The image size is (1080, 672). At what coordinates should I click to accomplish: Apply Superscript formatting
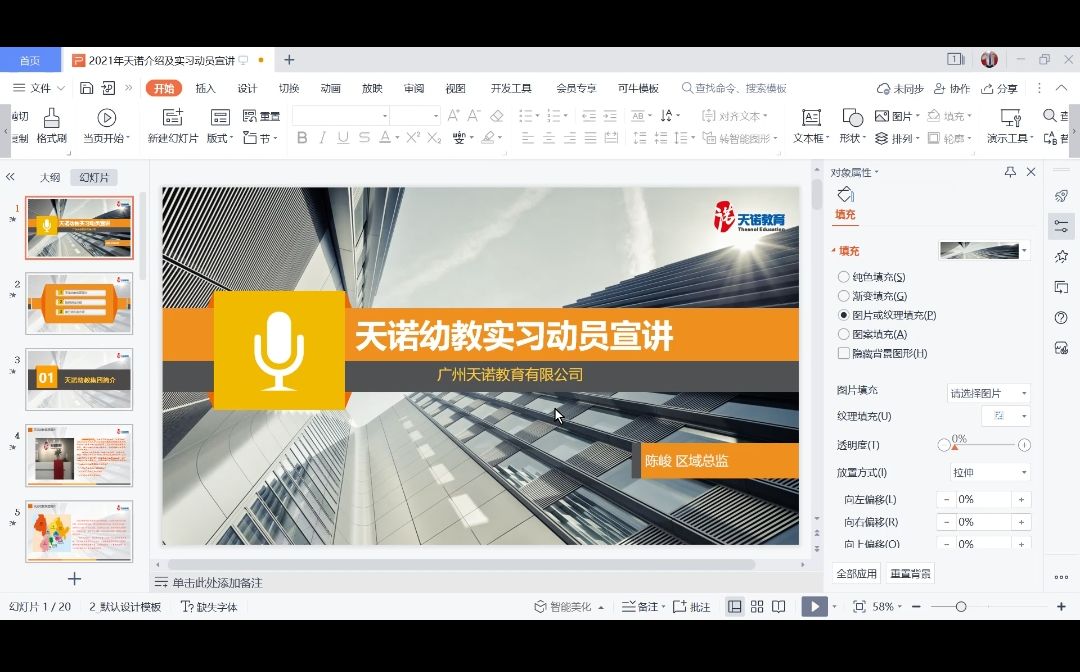pyautogui.click(x=413, y=137)
